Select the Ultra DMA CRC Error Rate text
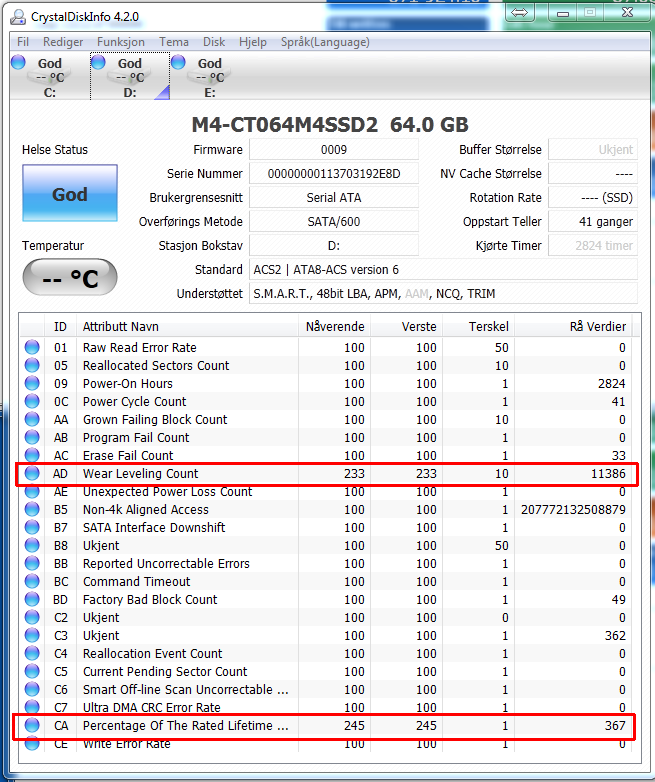The image size is (655, 782). pyautogui.click(x=152, y=707)
